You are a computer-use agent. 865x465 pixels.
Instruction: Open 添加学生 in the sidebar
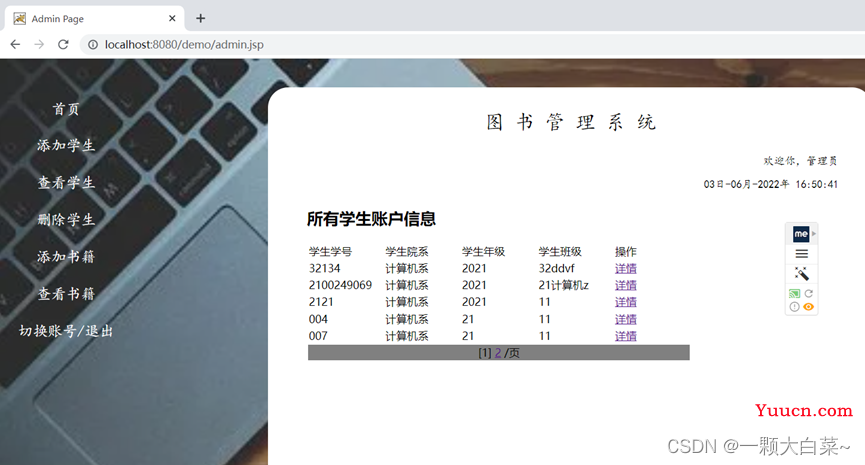66,146
